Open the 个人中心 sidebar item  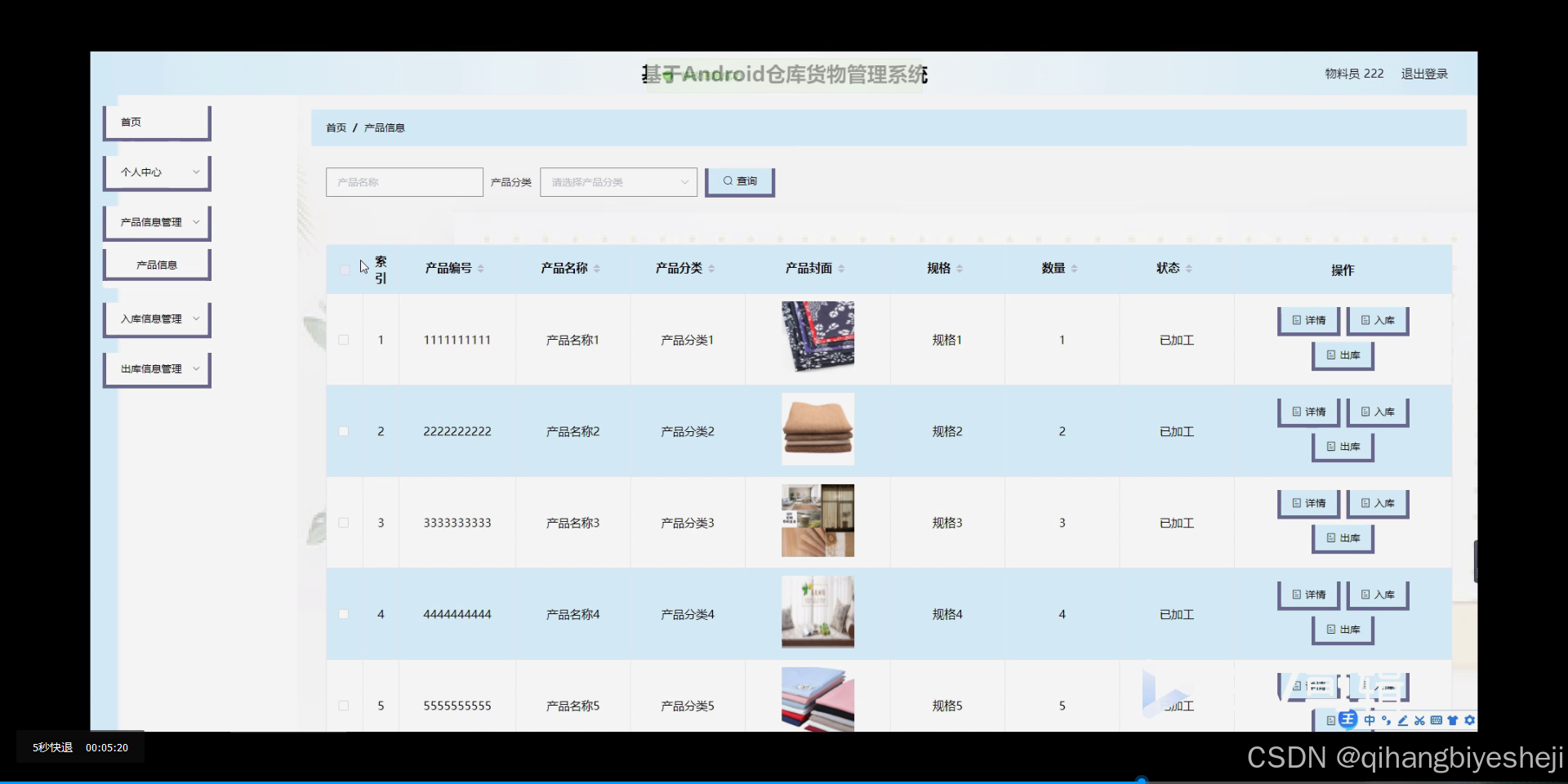(156, 171)
